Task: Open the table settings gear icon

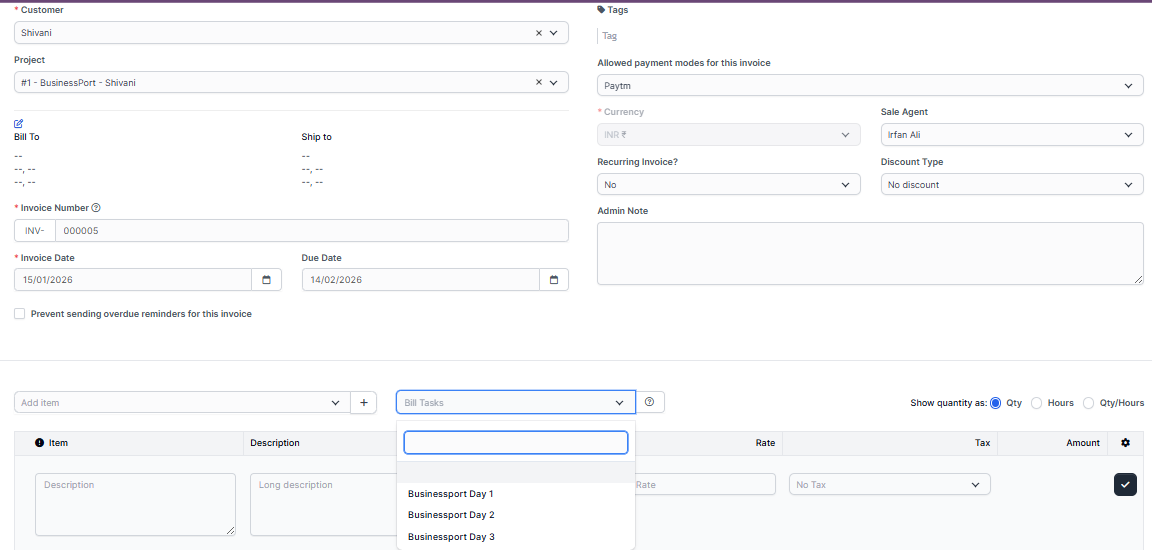Action: [x=1125, y=443]
